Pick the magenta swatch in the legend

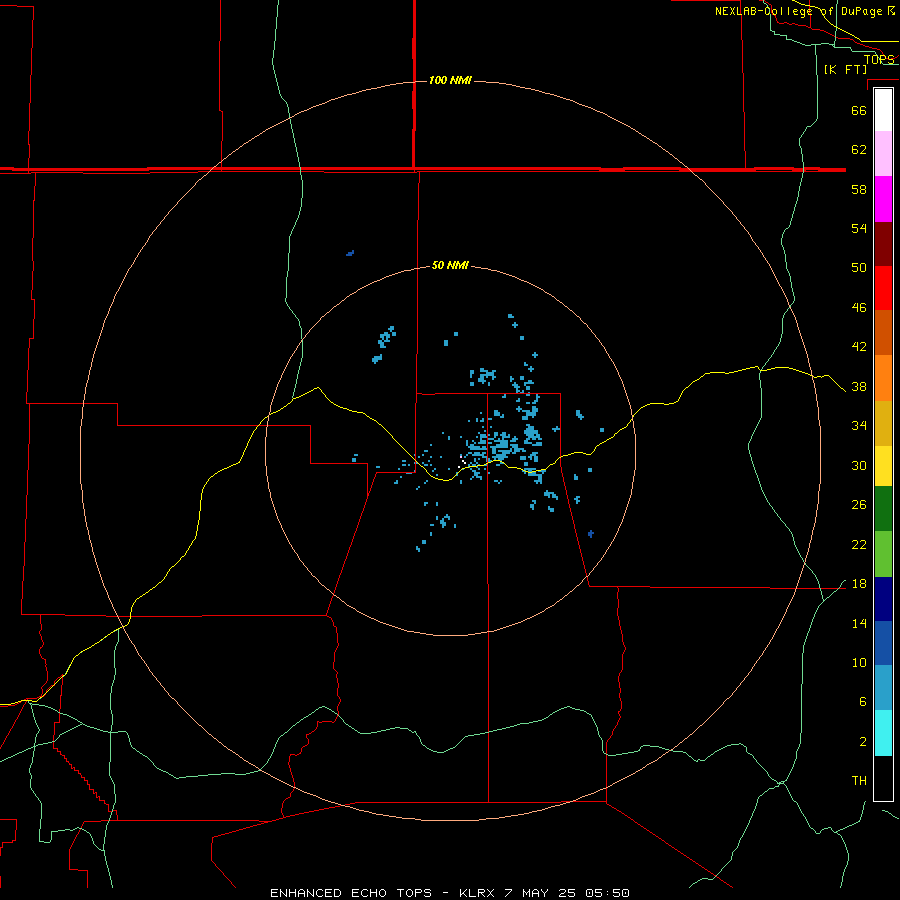[x=883, y=199]
